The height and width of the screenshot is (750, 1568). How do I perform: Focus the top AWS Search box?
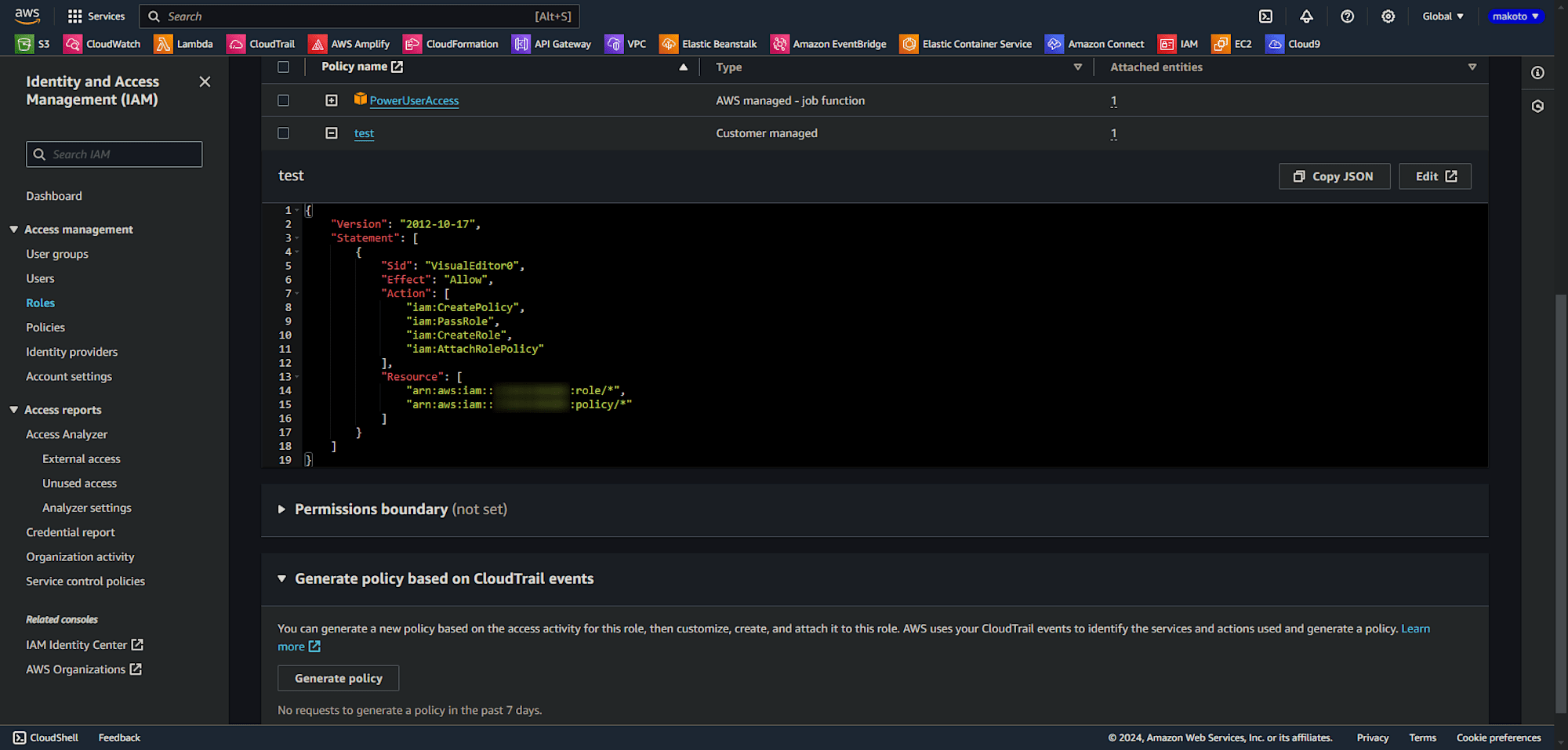pyautogui.click(x=359, y=16)
